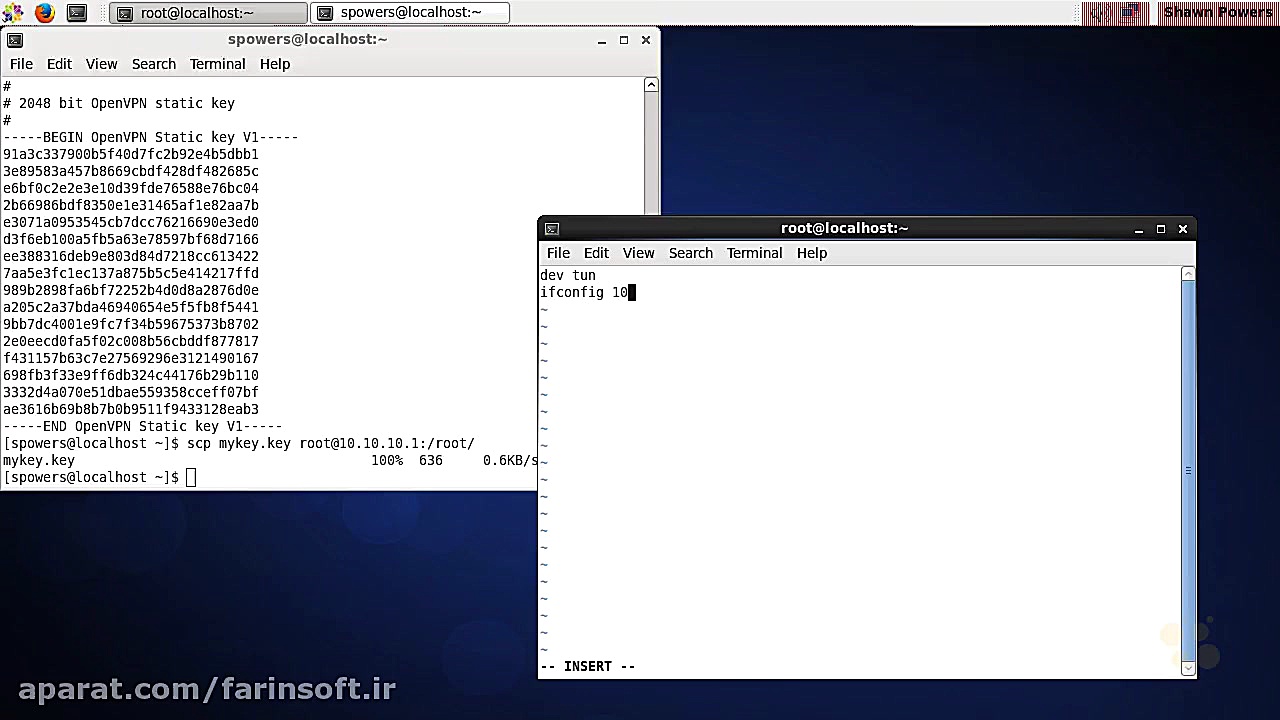
Task: Click the window icon on the spowers taskbar button
Action: tap(324, 13)
